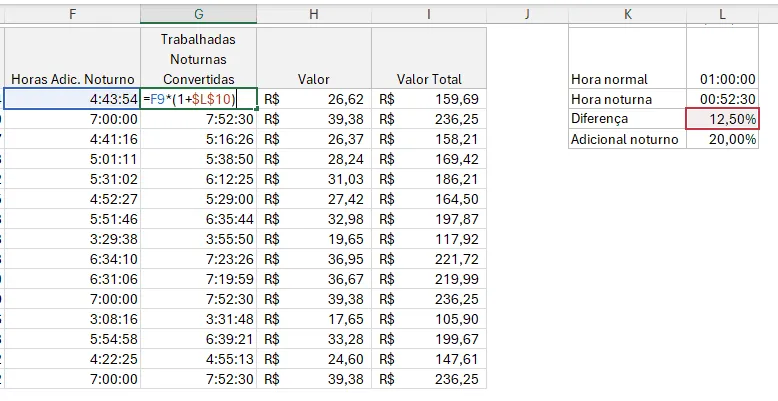Select the 20,00% value cell

tap(722, 139)
